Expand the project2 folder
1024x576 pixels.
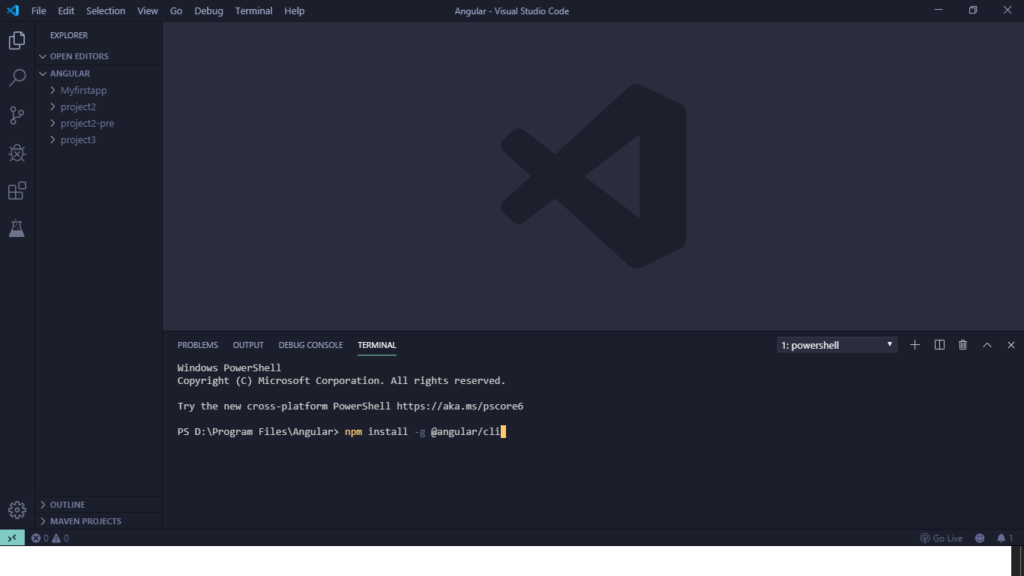pyautogui.click(x=99, y=106)
